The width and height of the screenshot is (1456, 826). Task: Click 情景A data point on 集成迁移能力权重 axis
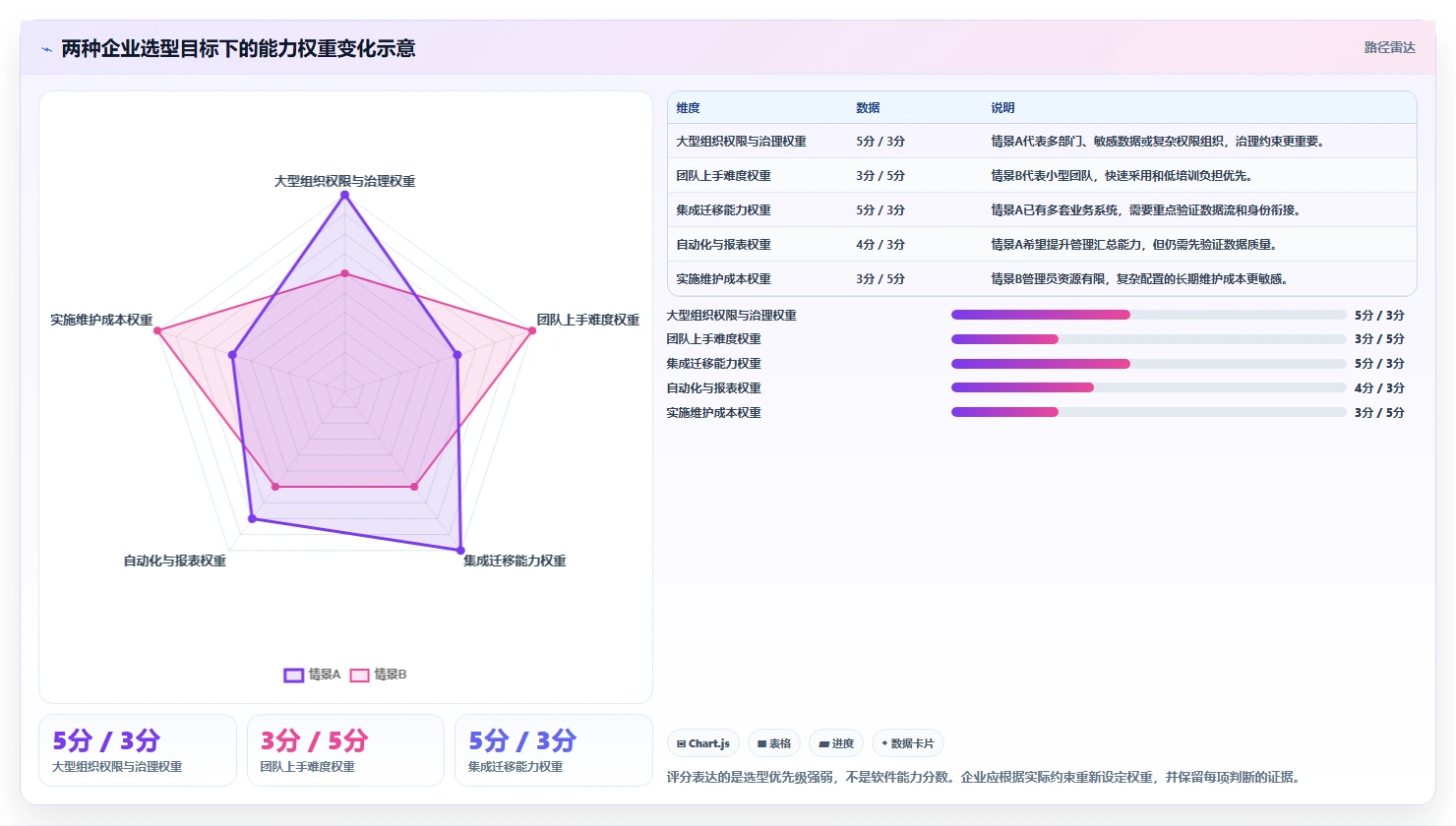(x=460, y=550)
